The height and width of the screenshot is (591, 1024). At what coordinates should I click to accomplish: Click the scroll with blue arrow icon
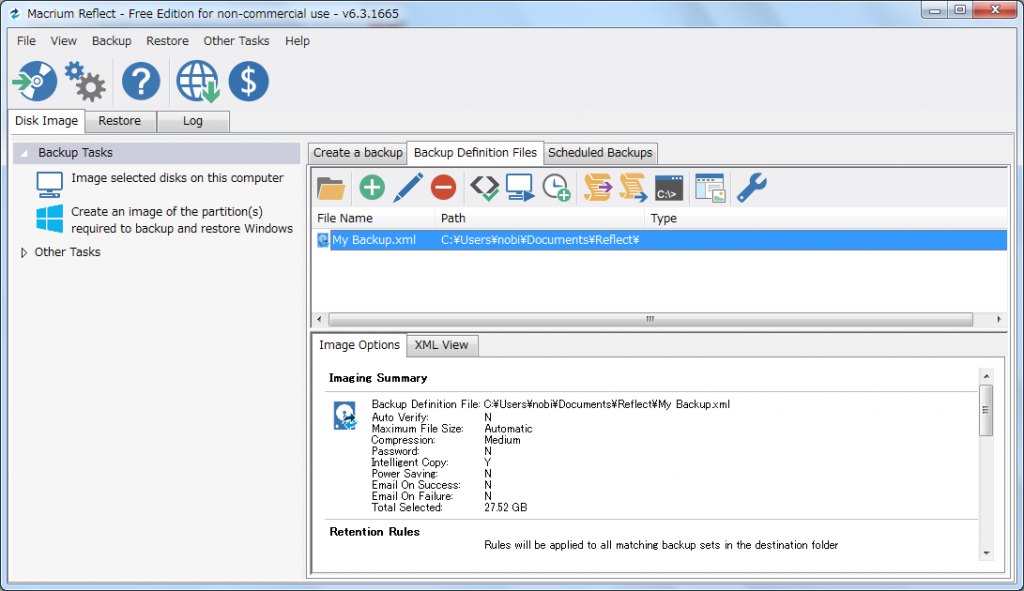coord(633,187)
